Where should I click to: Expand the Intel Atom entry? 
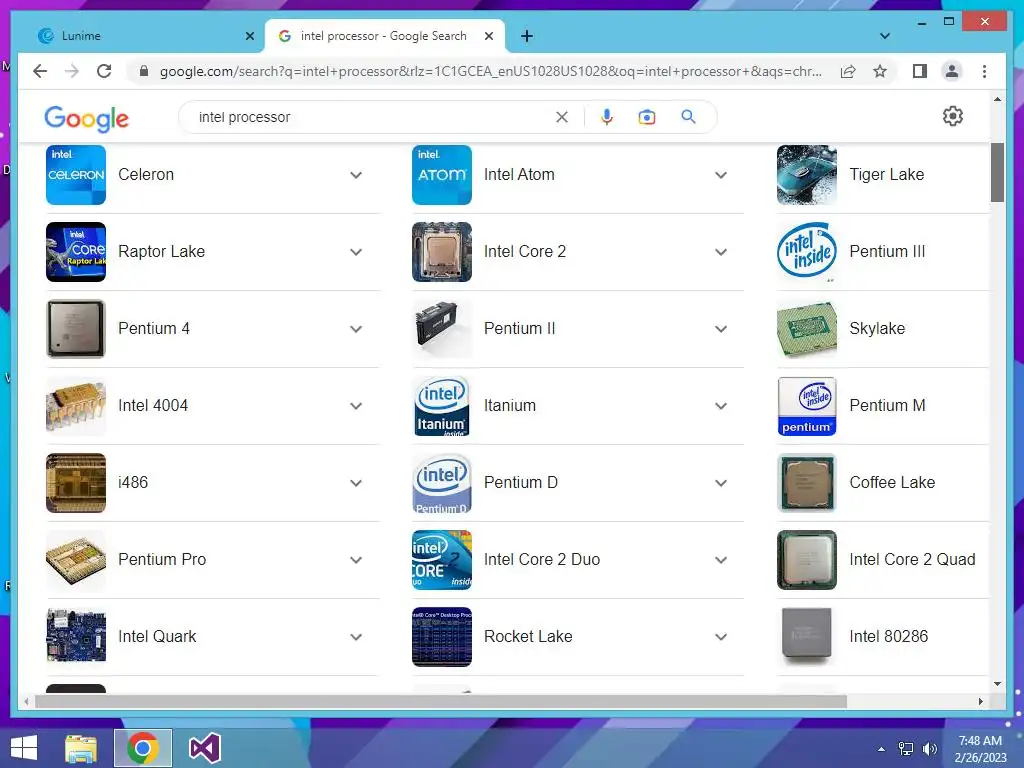[x=721, y=175]
